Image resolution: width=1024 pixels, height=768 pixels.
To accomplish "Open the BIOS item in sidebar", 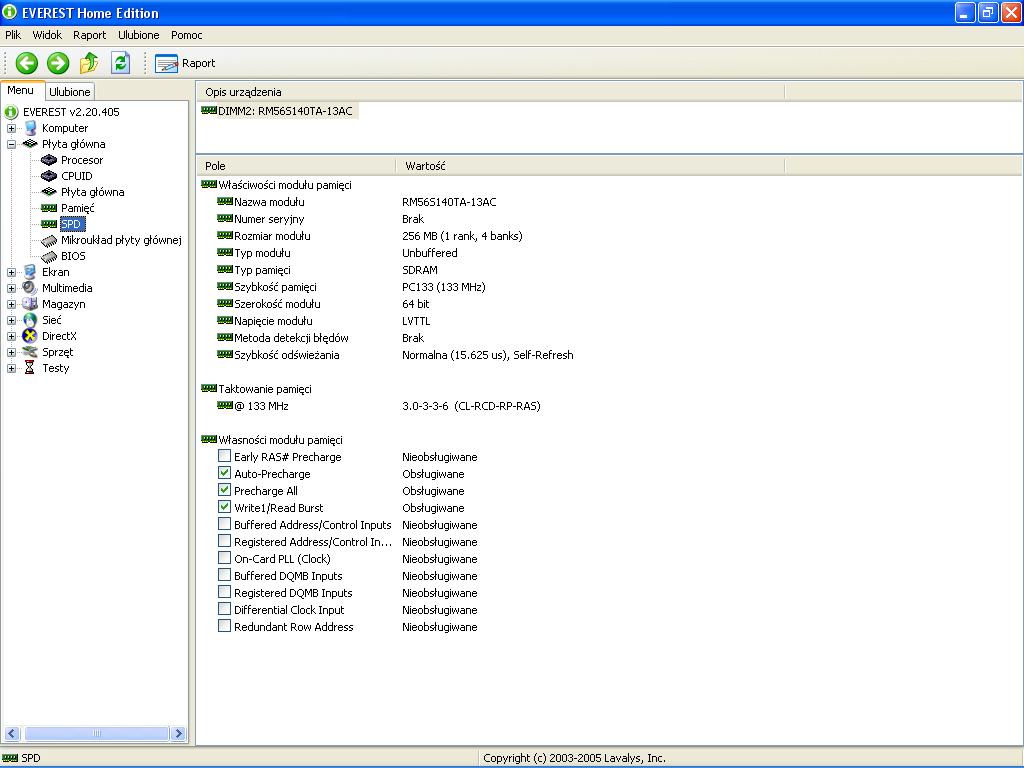I will [x=73, y=256].
